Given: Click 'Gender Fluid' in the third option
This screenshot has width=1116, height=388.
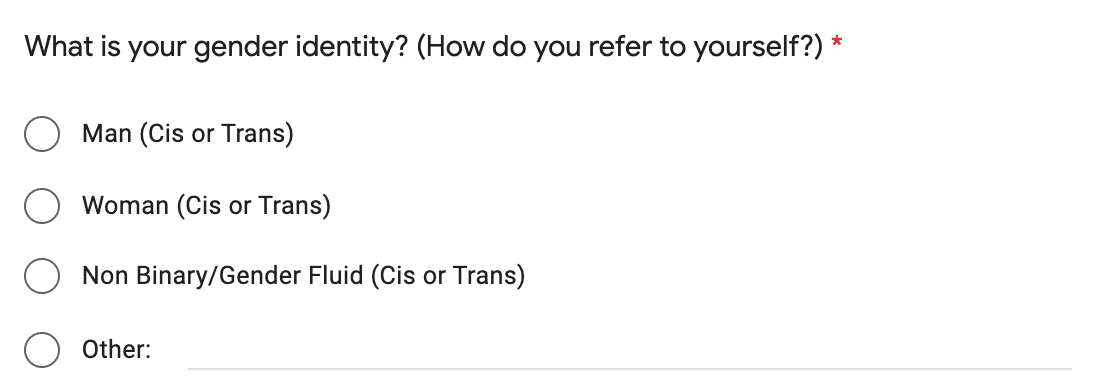Looking at the screenshot, I should pyautogui.click(x=291, y=276).
